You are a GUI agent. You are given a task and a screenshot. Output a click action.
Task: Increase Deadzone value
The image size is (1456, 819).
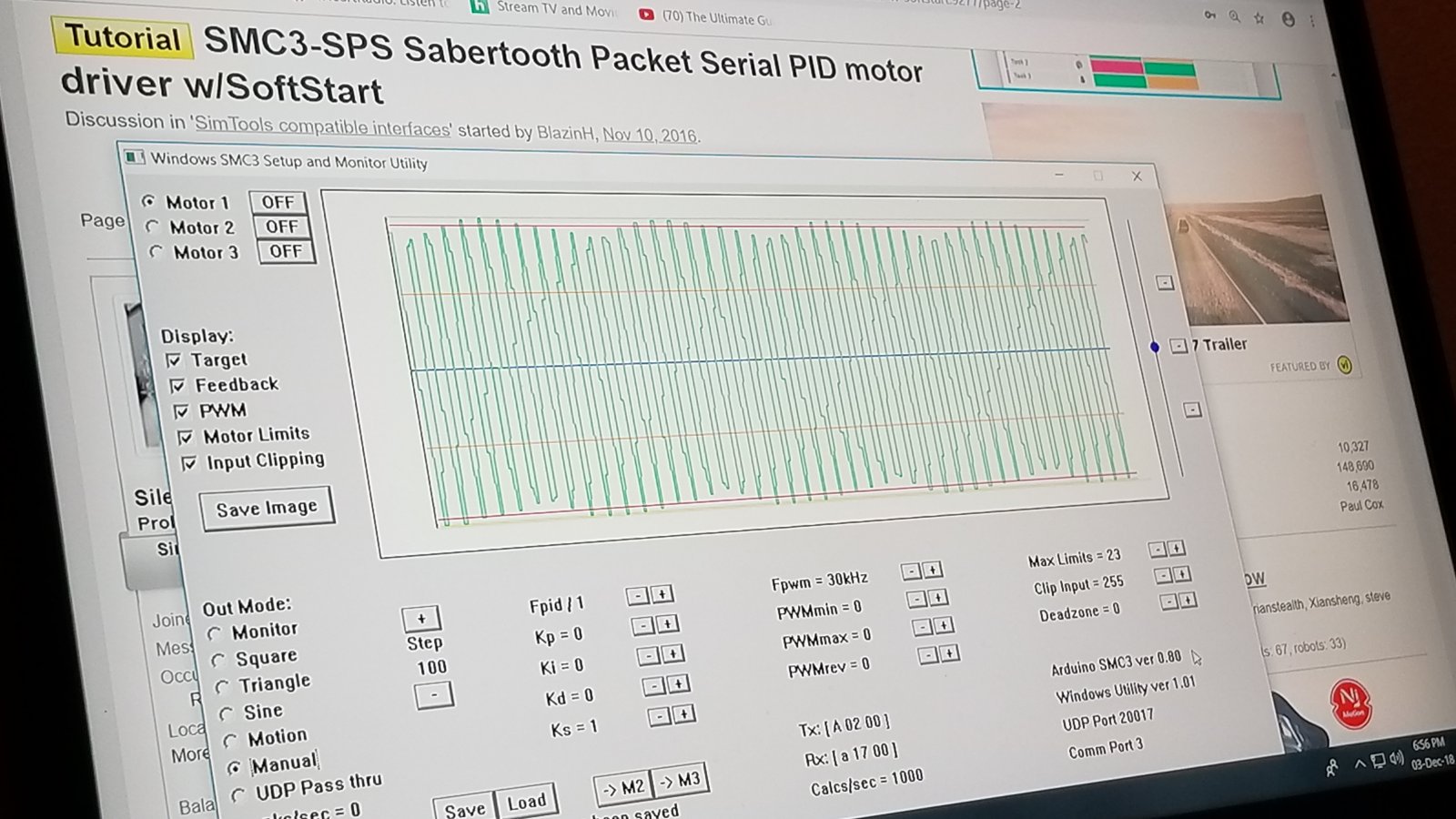click(1188, 601)
